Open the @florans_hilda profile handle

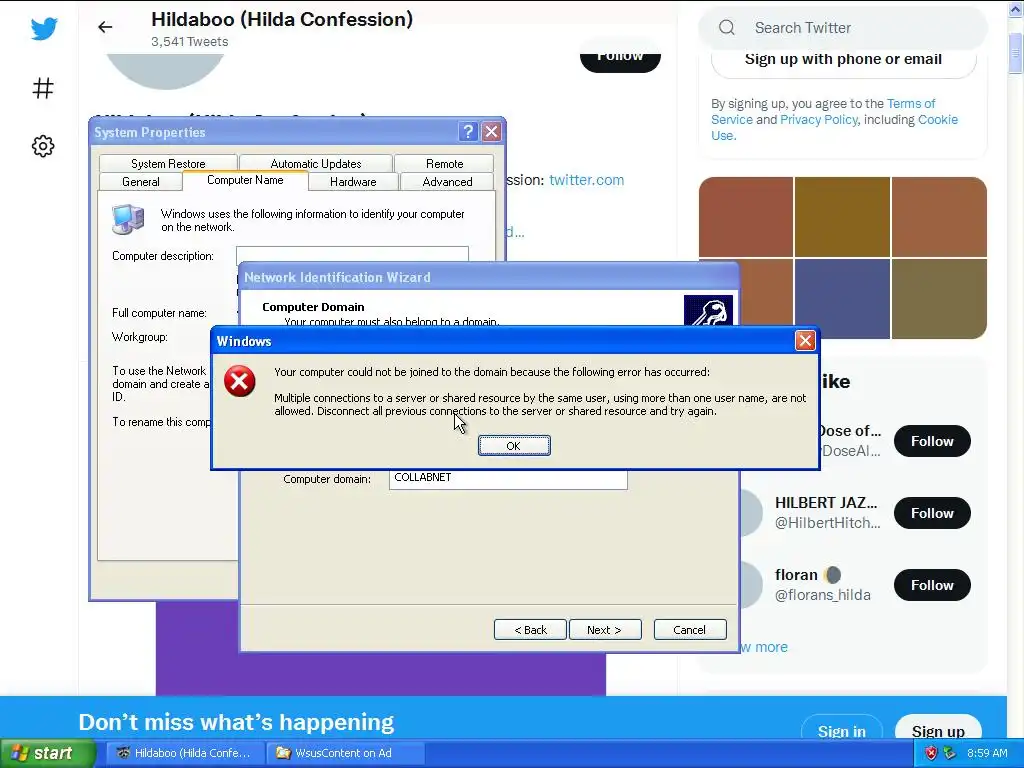tap(823, 595)
